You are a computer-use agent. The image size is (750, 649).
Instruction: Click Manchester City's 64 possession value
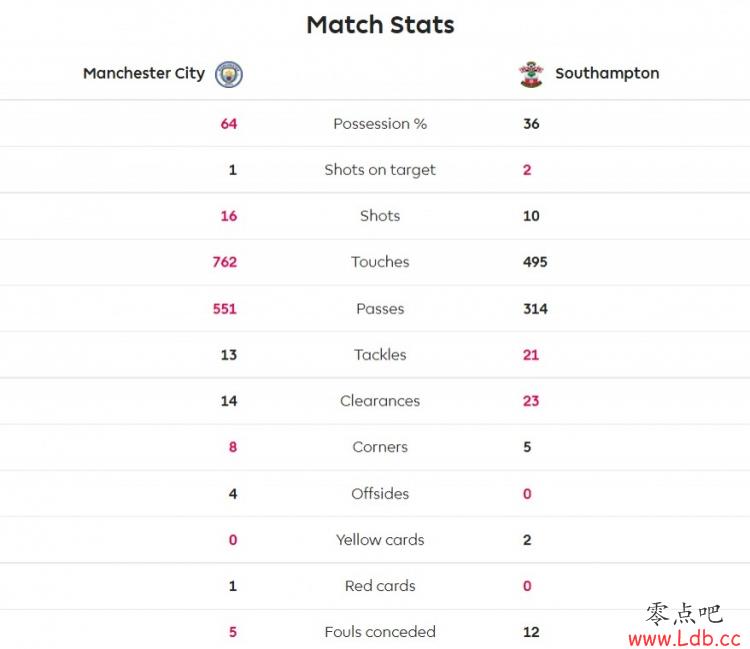click(229, 124)
